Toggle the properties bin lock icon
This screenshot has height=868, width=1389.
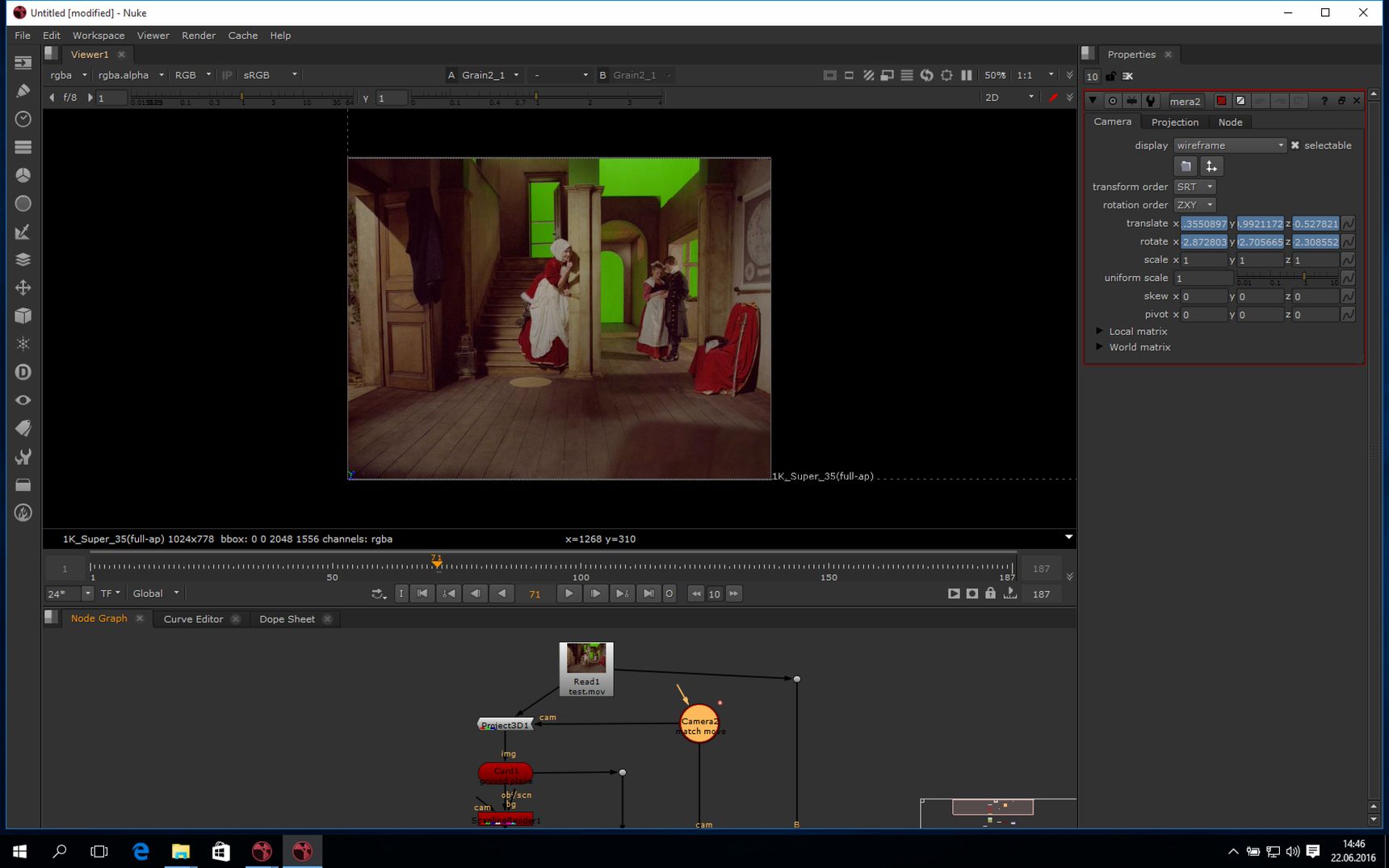tap(1111, 77)
